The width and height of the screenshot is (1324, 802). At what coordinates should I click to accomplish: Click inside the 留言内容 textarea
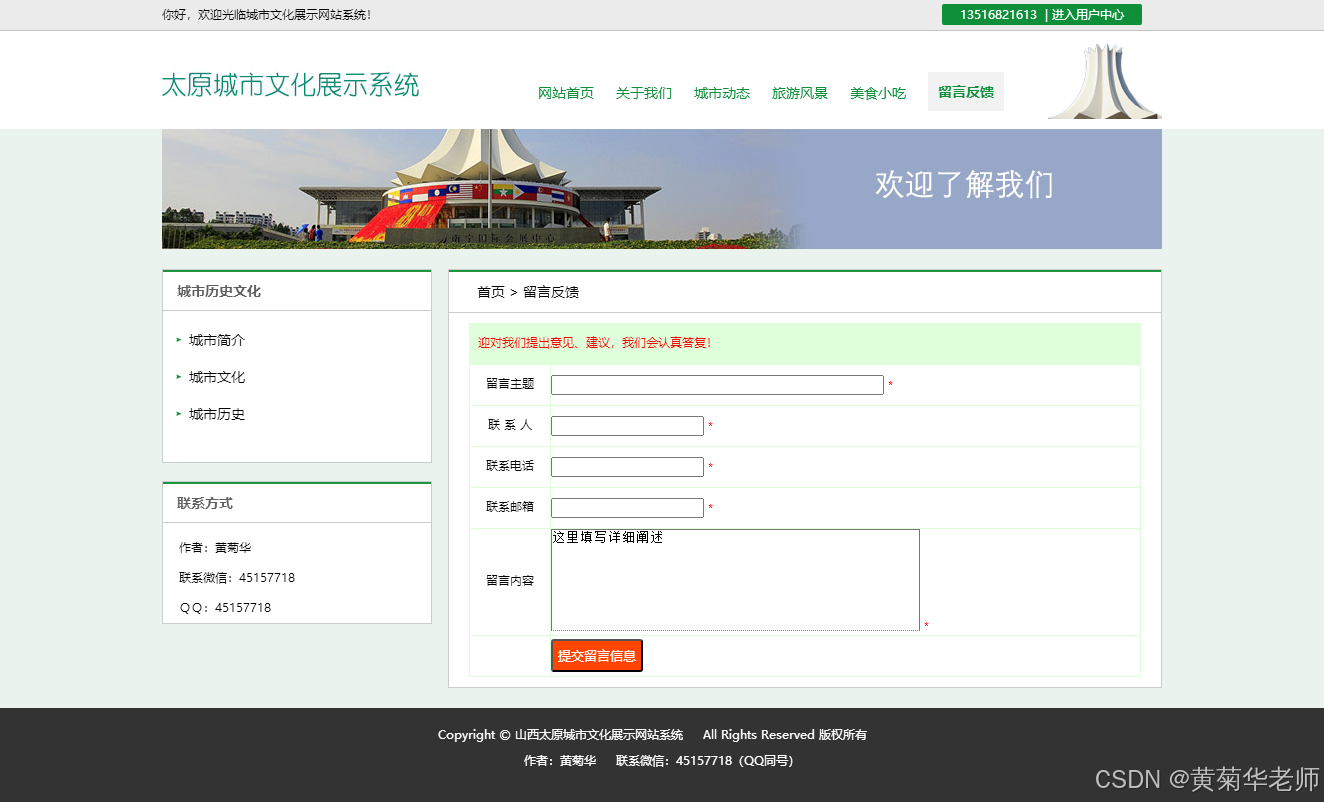[x=735, y=580]
